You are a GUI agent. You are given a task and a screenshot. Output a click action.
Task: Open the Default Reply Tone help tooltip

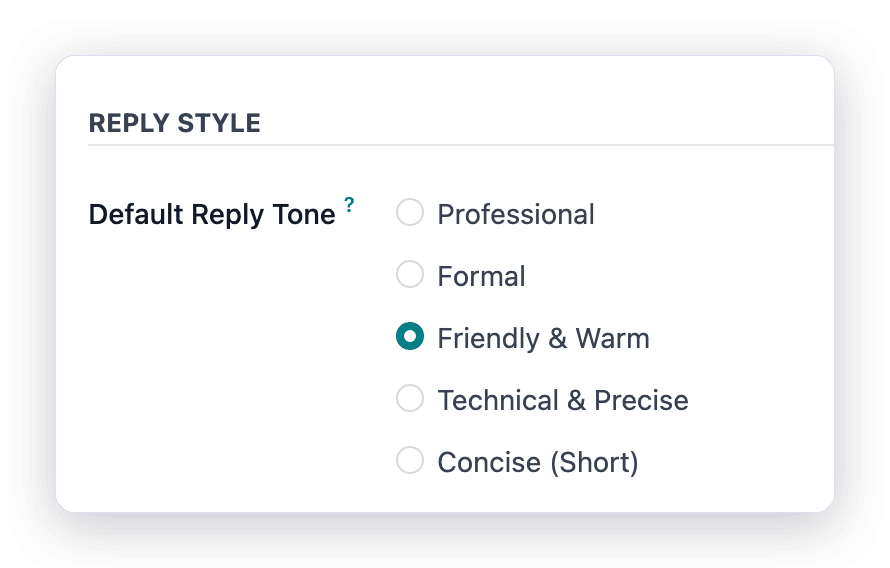click(x=349, y=204)
